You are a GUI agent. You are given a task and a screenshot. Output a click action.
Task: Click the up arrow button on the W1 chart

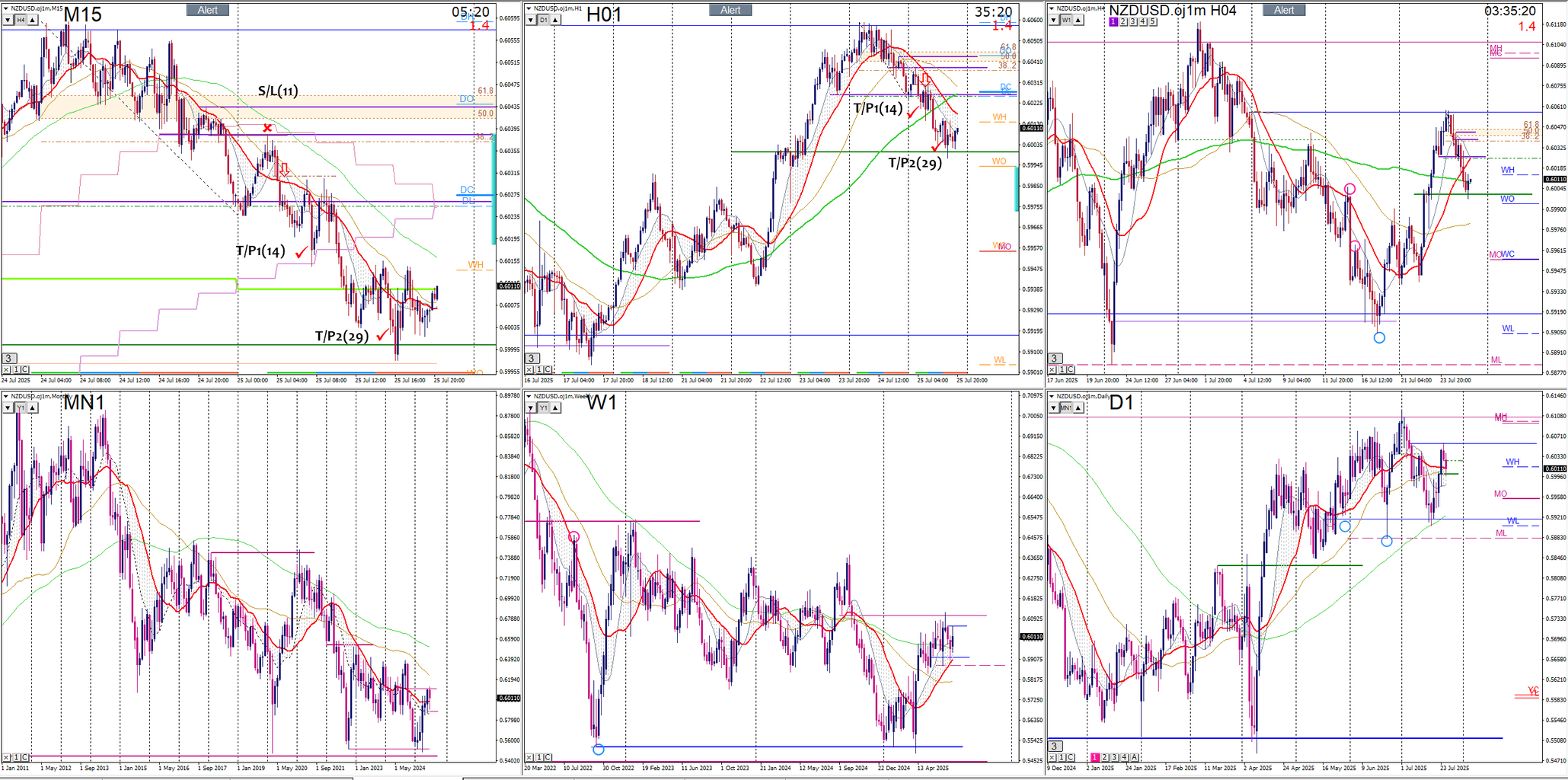(556, 408)
